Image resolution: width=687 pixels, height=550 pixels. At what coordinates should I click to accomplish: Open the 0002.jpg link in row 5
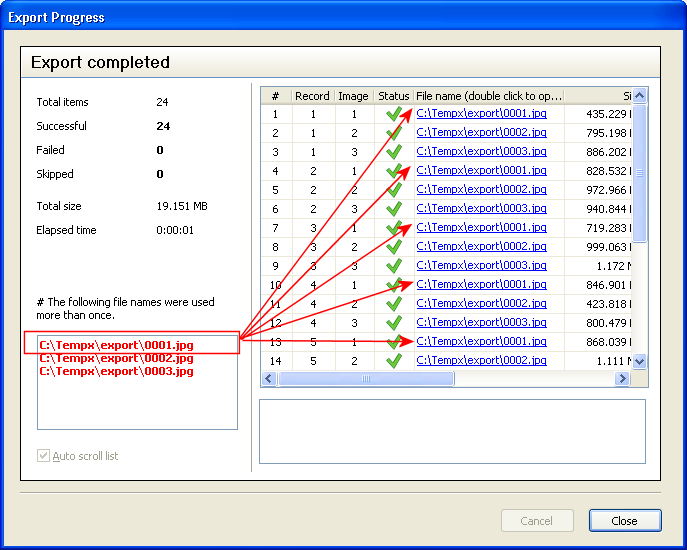(482, 189)
